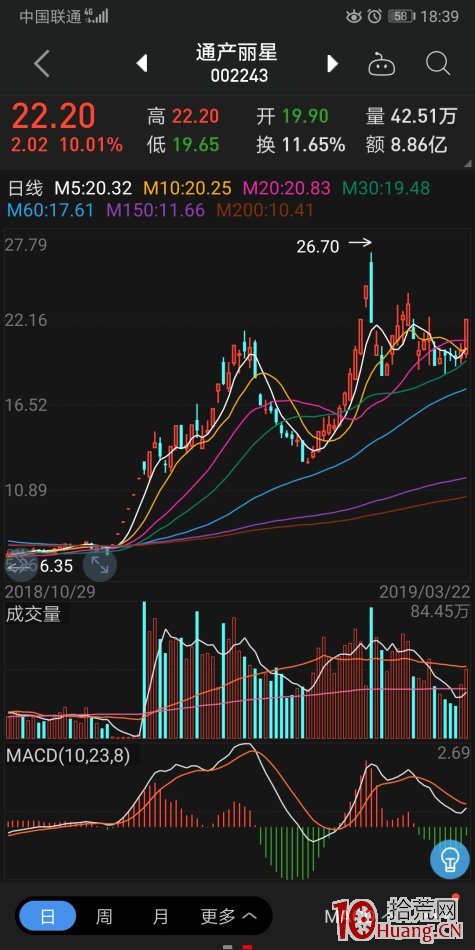Image resolution: width=475 pixels, height=950 pixels.
Task: Tap the battery indicator in status bar
Action: coord(401,16)
